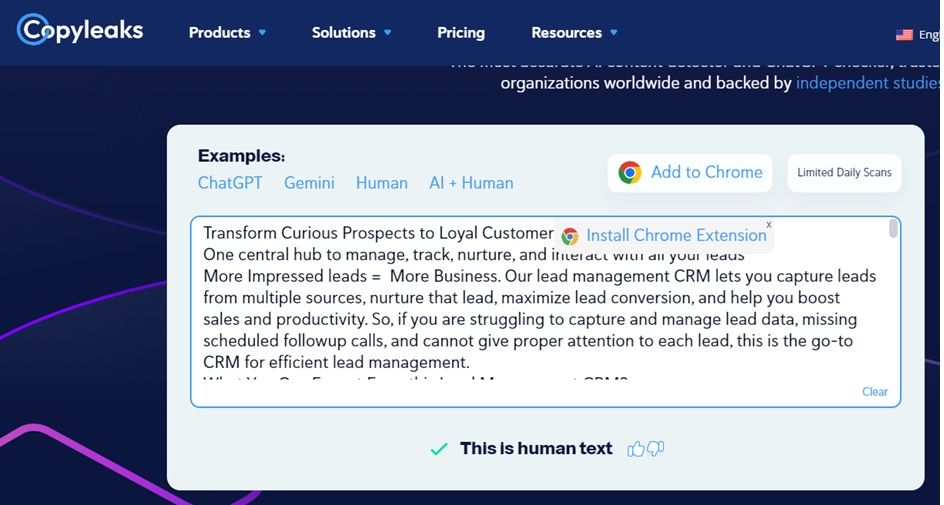Screen dimensions: 944x505
Task: Click the Chrome icon in Install Extension popup
Action: (x=570, y=236)
